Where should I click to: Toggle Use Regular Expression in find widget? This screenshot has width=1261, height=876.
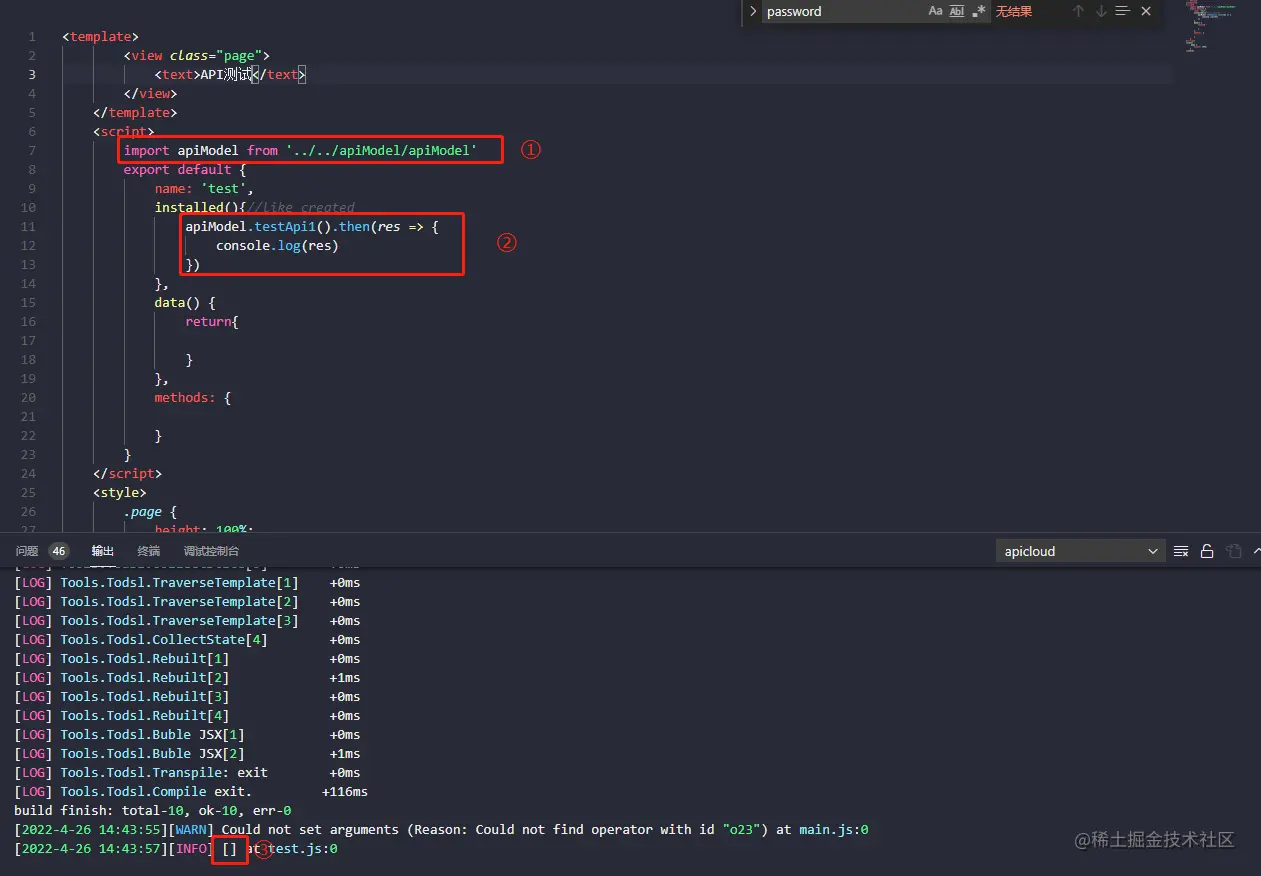pyautogui.click(x=979, y=11)
